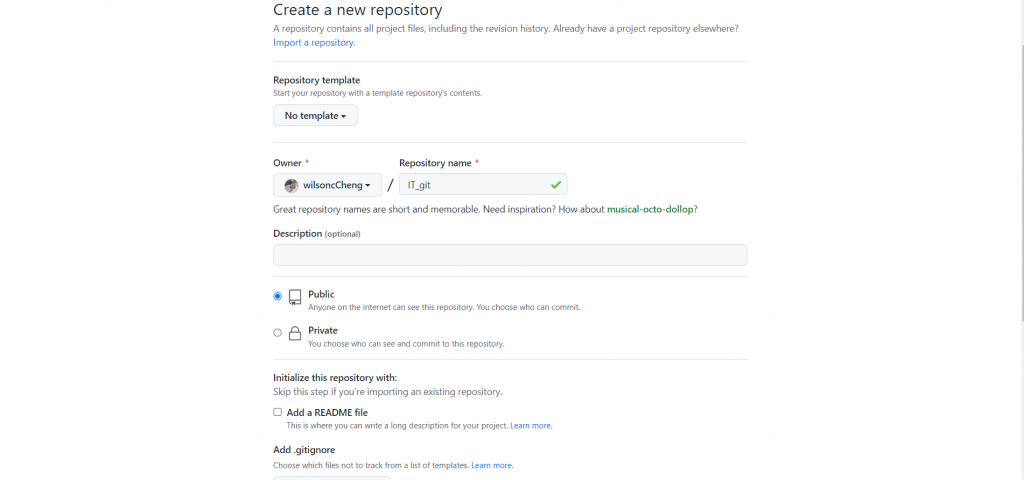Use suggested name musical-octo-dollop
The image size is (1024, 480).
pos(651,209)
